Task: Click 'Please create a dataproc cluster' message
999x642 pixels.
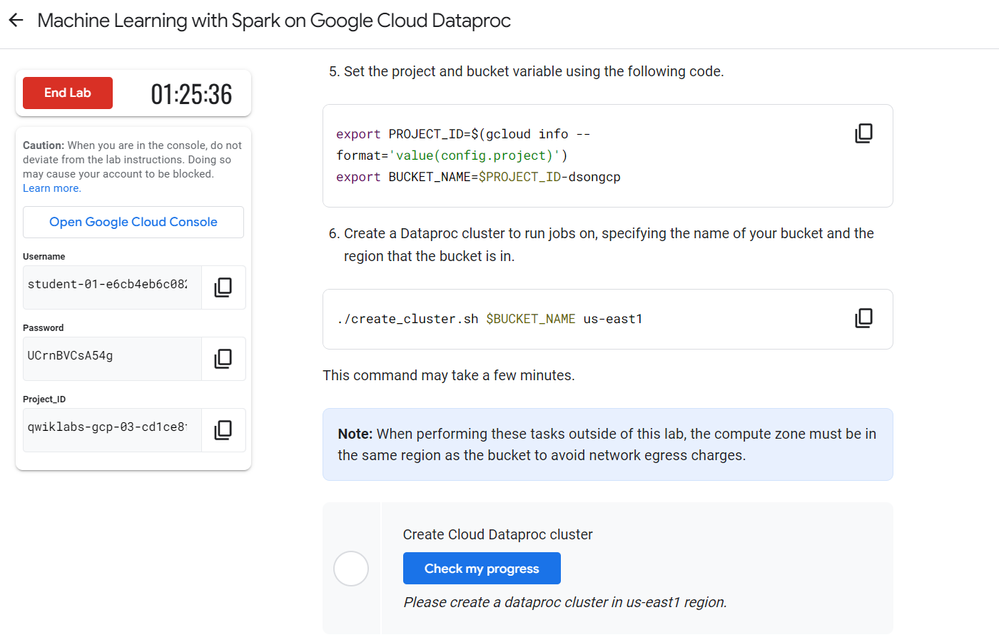Action: click(x=565, y=602)
